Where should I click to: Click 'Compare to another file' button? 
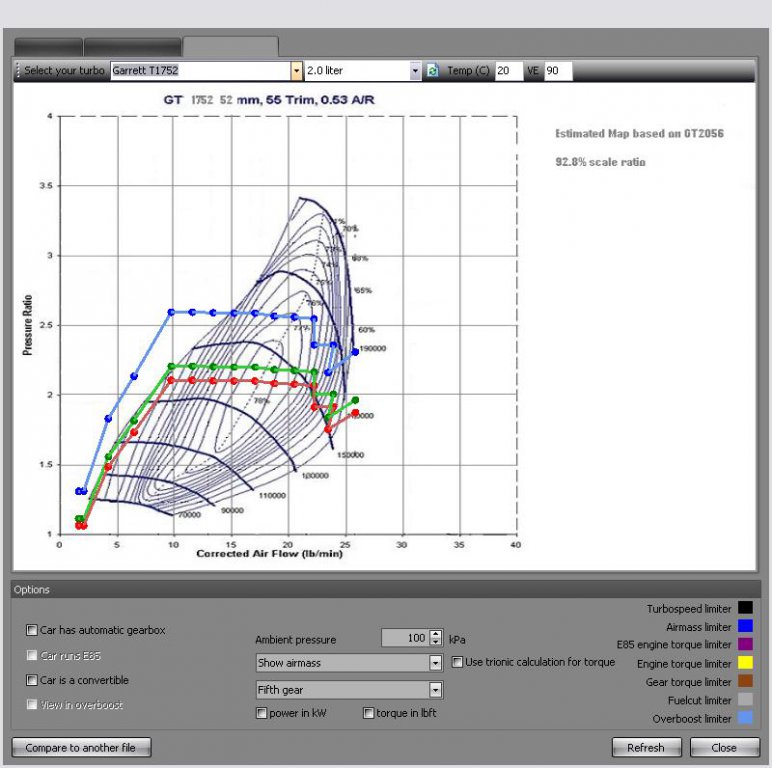pyautogui.click(x=81, y=747)
